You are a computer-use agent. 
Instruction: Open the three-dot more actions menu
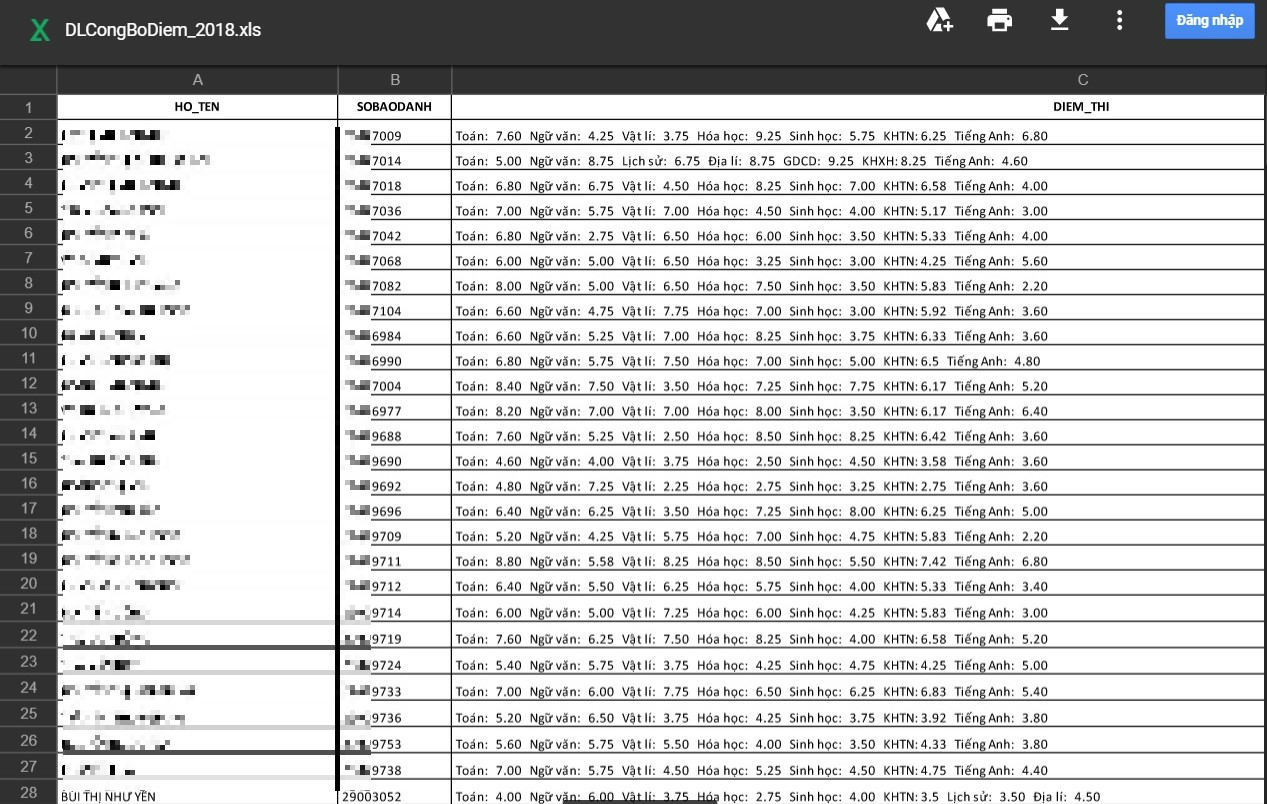[1119, 21]
